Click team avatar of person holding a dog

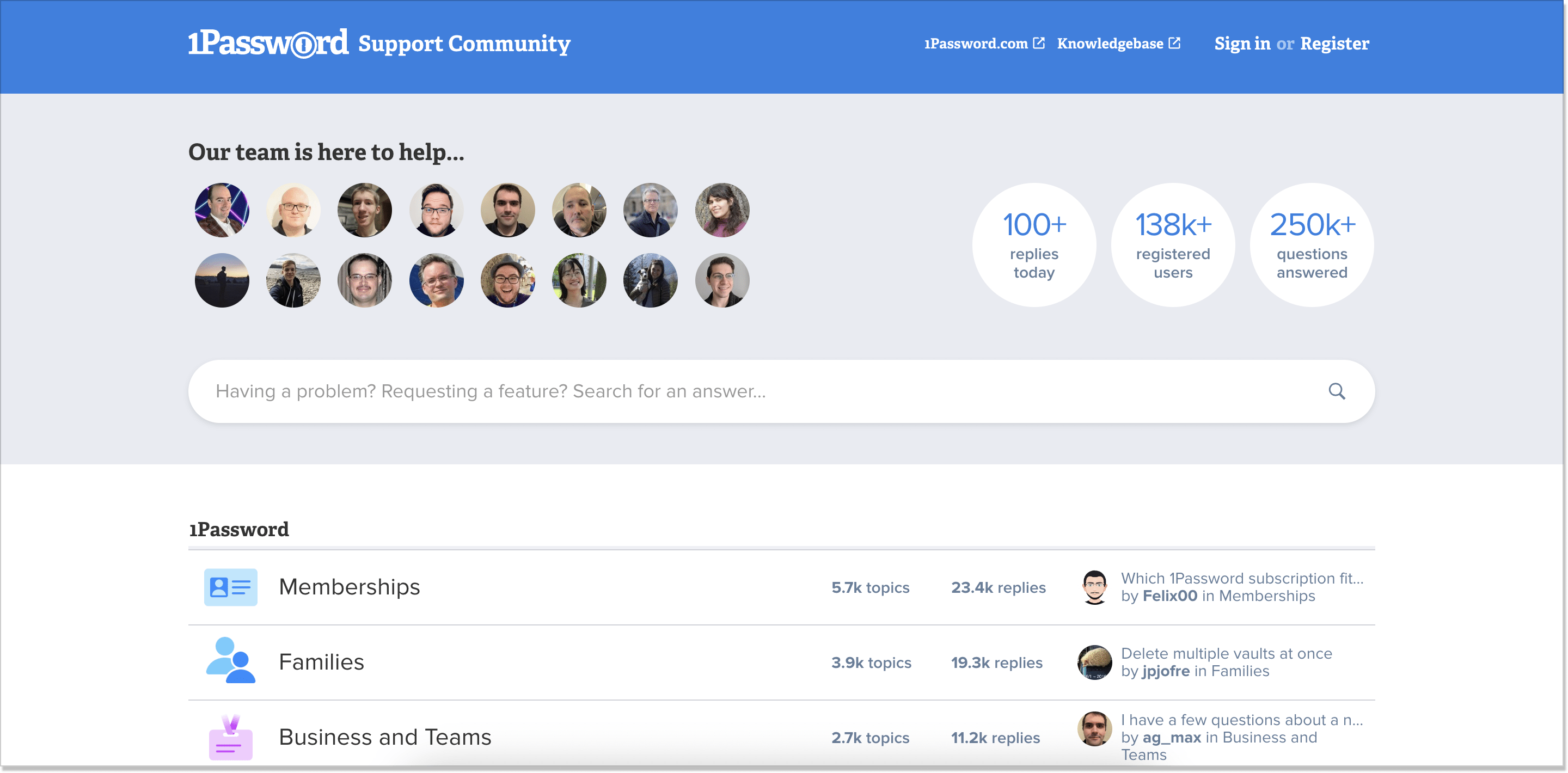pyautogui.click(x=650, y=280)
